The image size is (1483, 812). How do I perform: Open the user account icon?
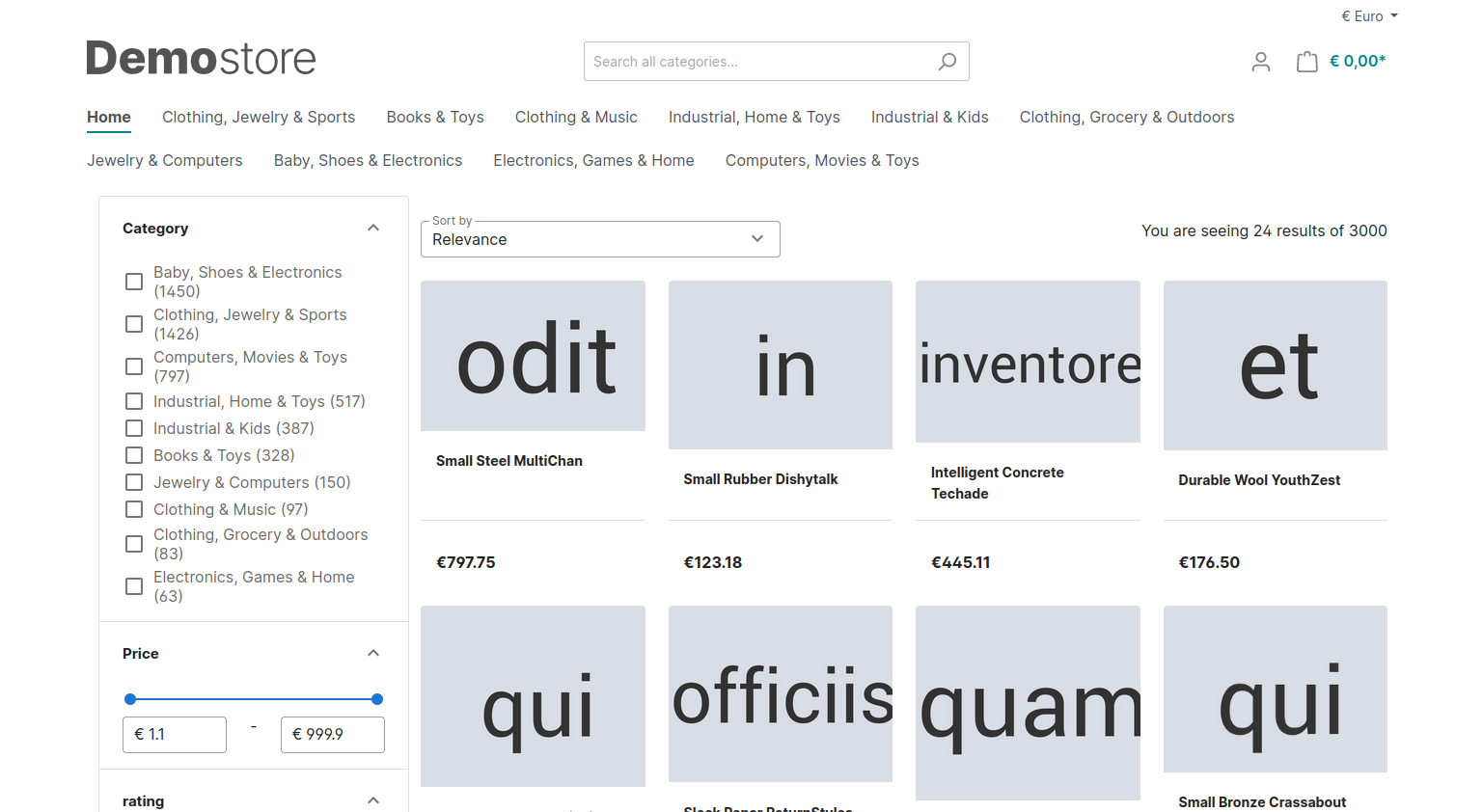click(1260, 62)
